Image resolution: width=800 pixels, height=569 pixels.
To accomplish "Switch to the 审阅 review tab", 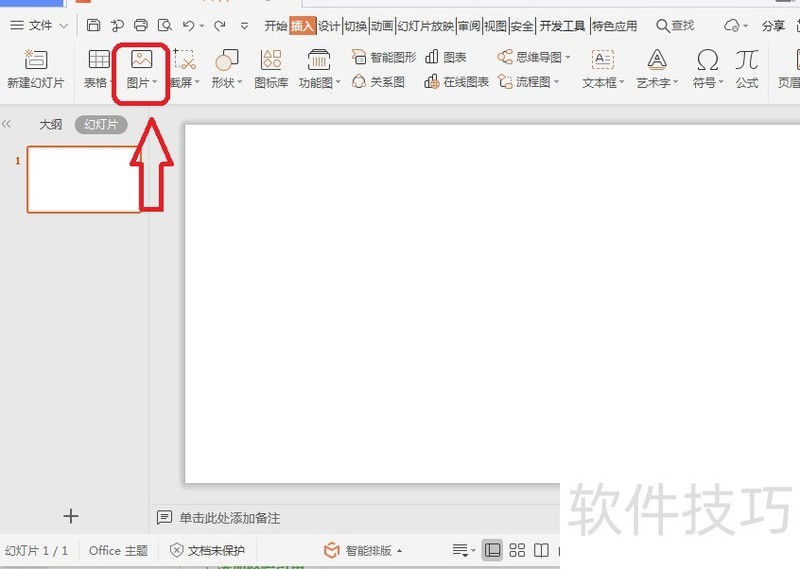I will coord(469,26).
